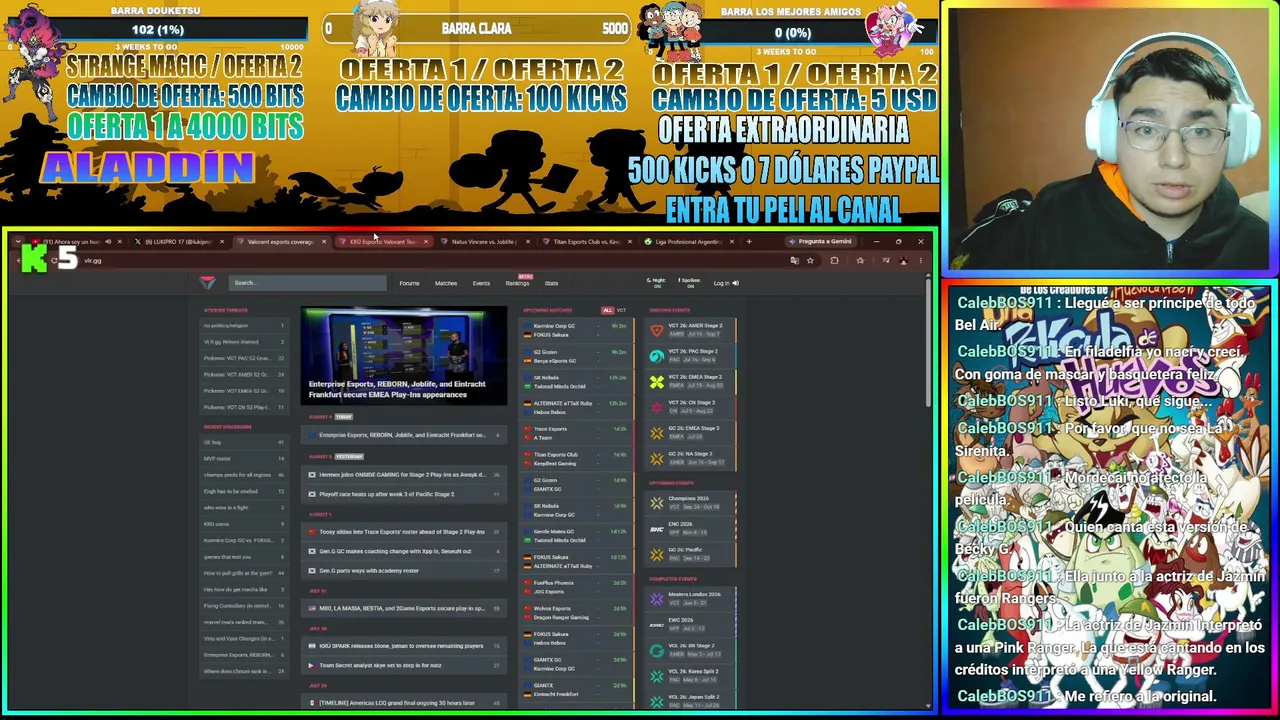Open the 'MVP roster' discussion thread

244,459
